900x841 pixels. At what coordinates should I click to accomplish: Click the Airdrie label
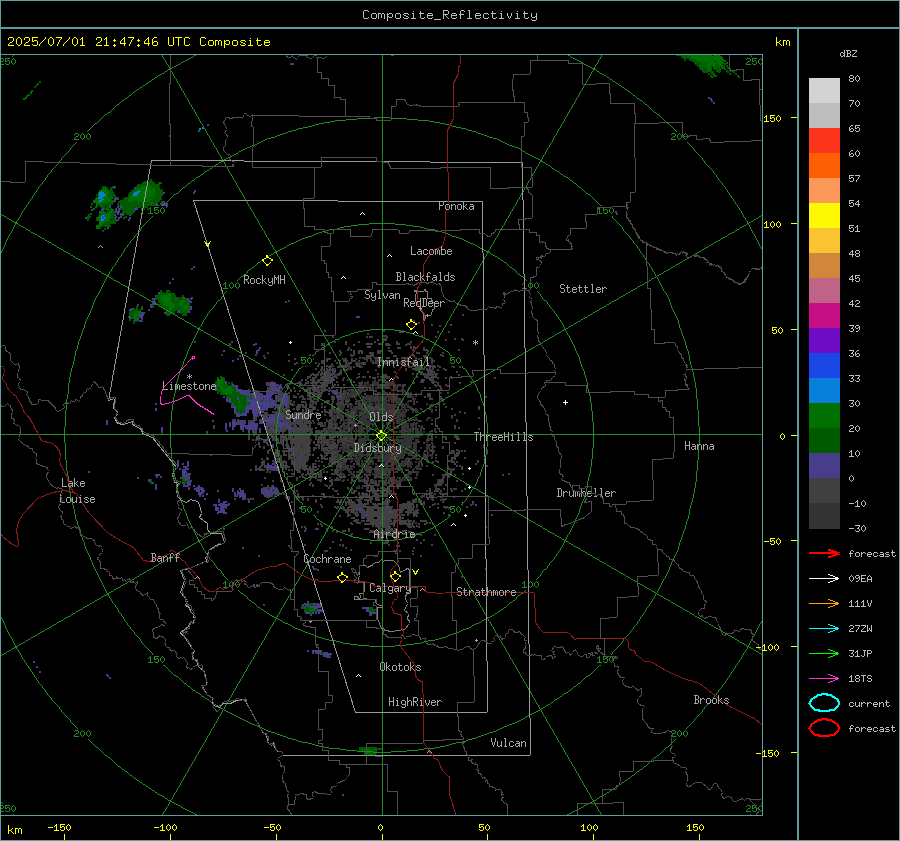click(394, 534)
